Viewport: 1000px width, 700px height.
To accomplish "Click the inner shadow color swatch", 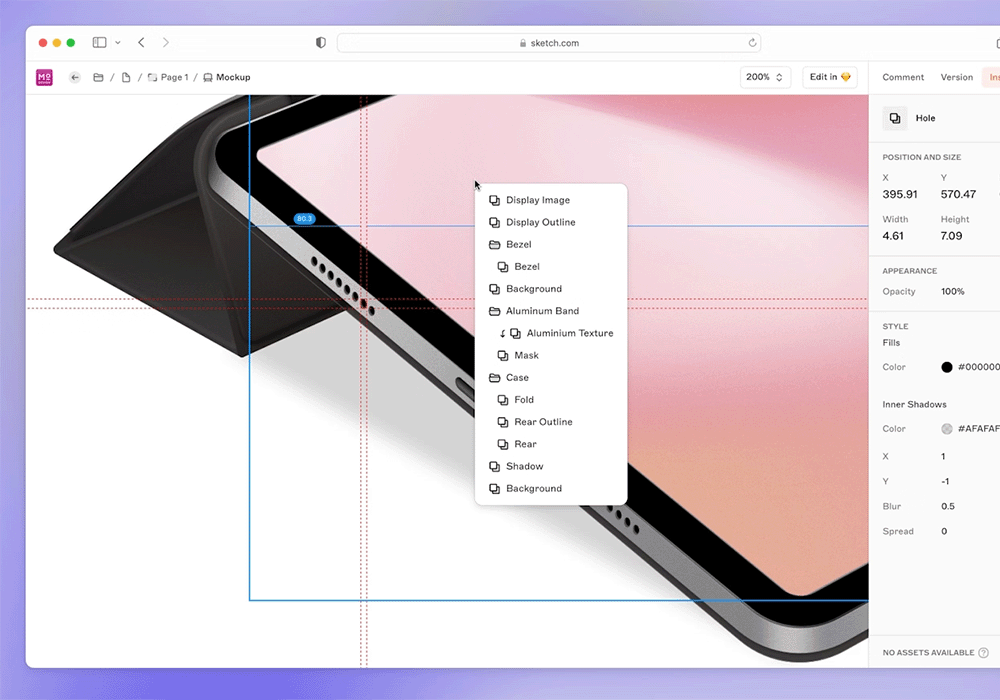I will tap(946, 429).
